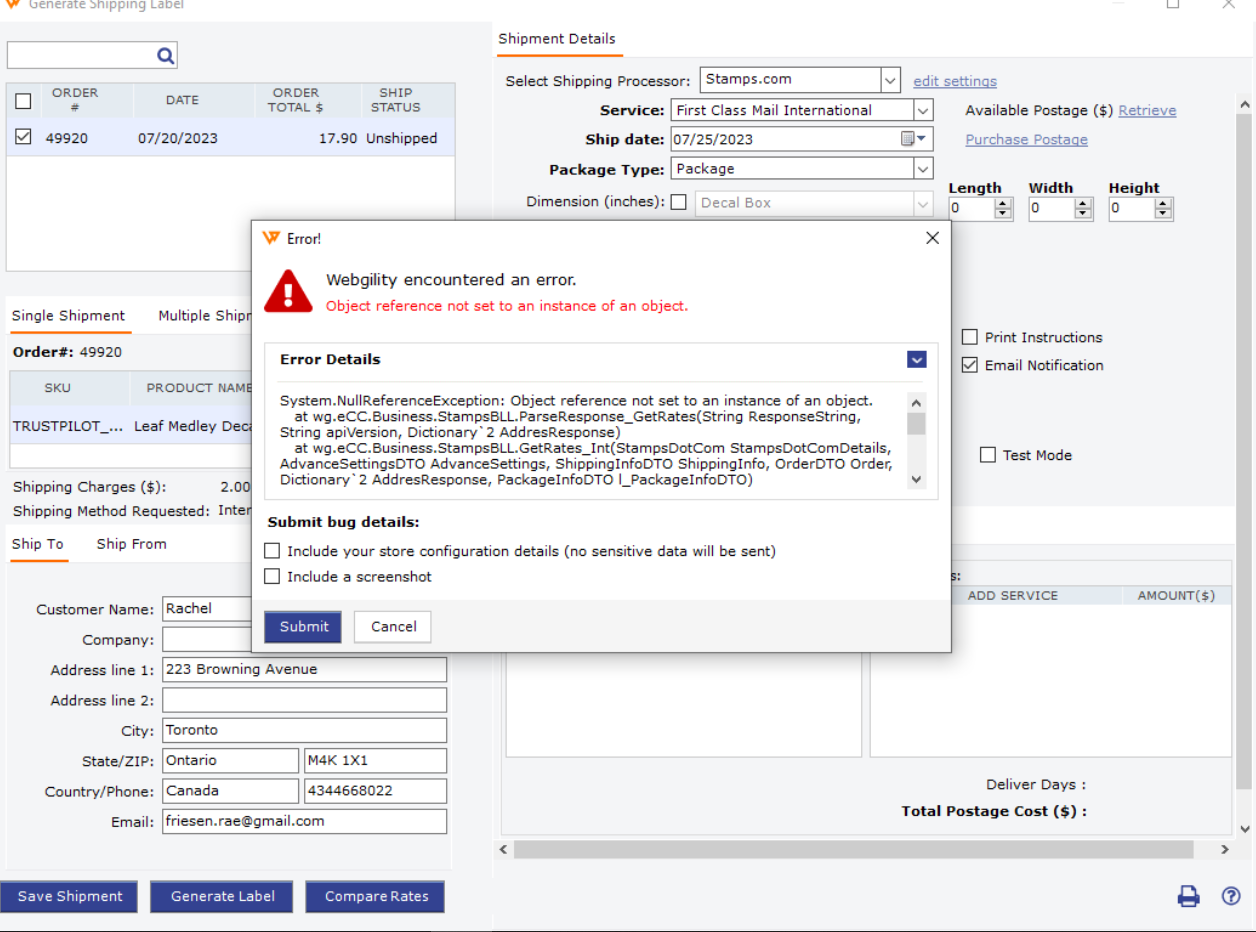1256x932 pixels.
Task: Click the search magnifier icon
Action: 166,56
